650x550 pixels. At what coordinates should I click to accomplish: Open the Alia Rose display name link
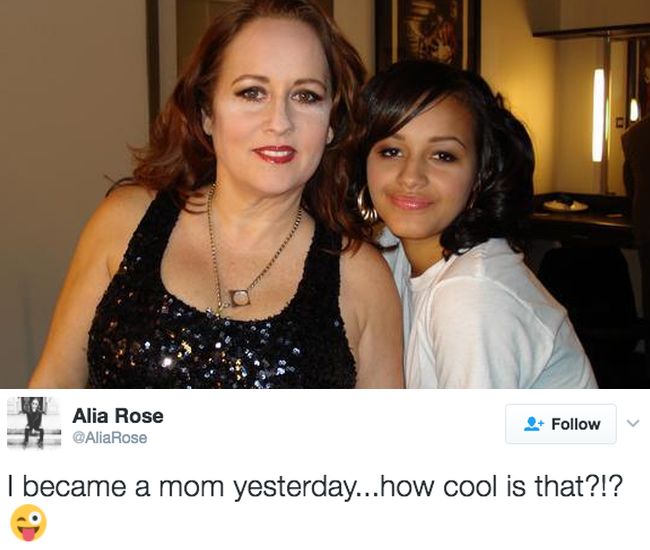[118, 416]
